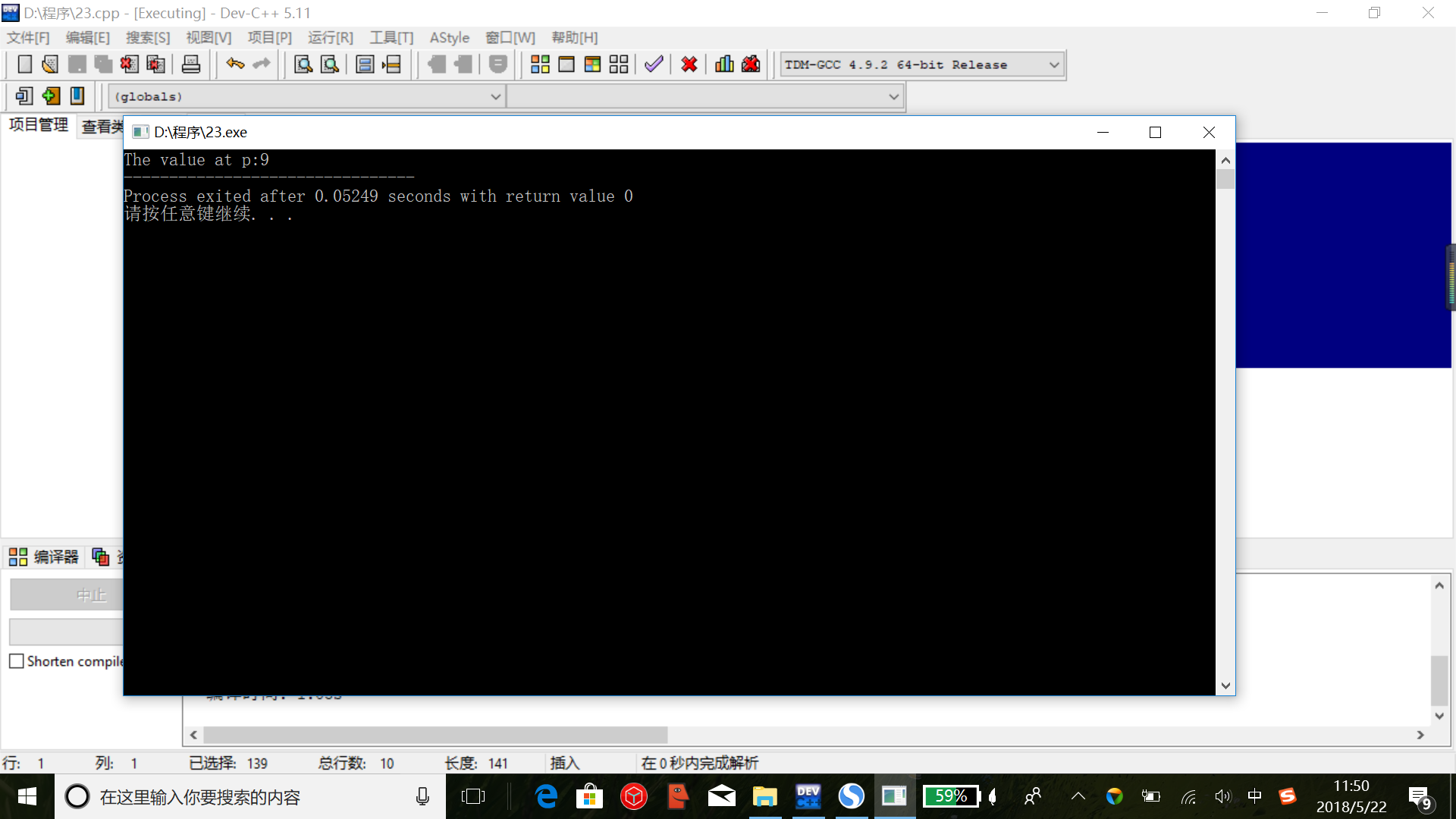1456x819 pixels.
Task: Click the Open file toolbar icon
Action: point(50,64)
